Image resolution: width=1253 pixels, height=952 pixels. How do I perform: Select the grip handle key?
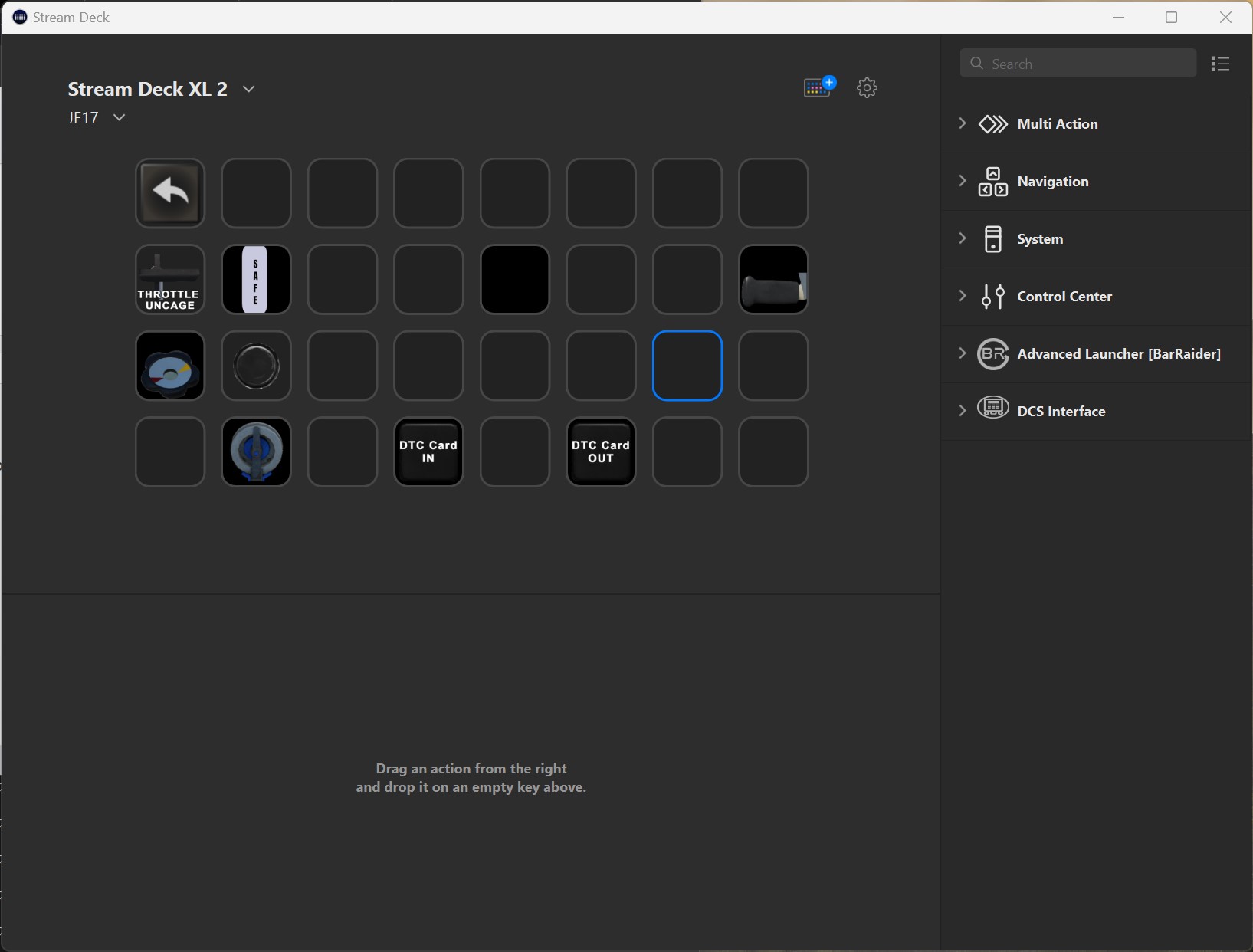click(773, 280)
